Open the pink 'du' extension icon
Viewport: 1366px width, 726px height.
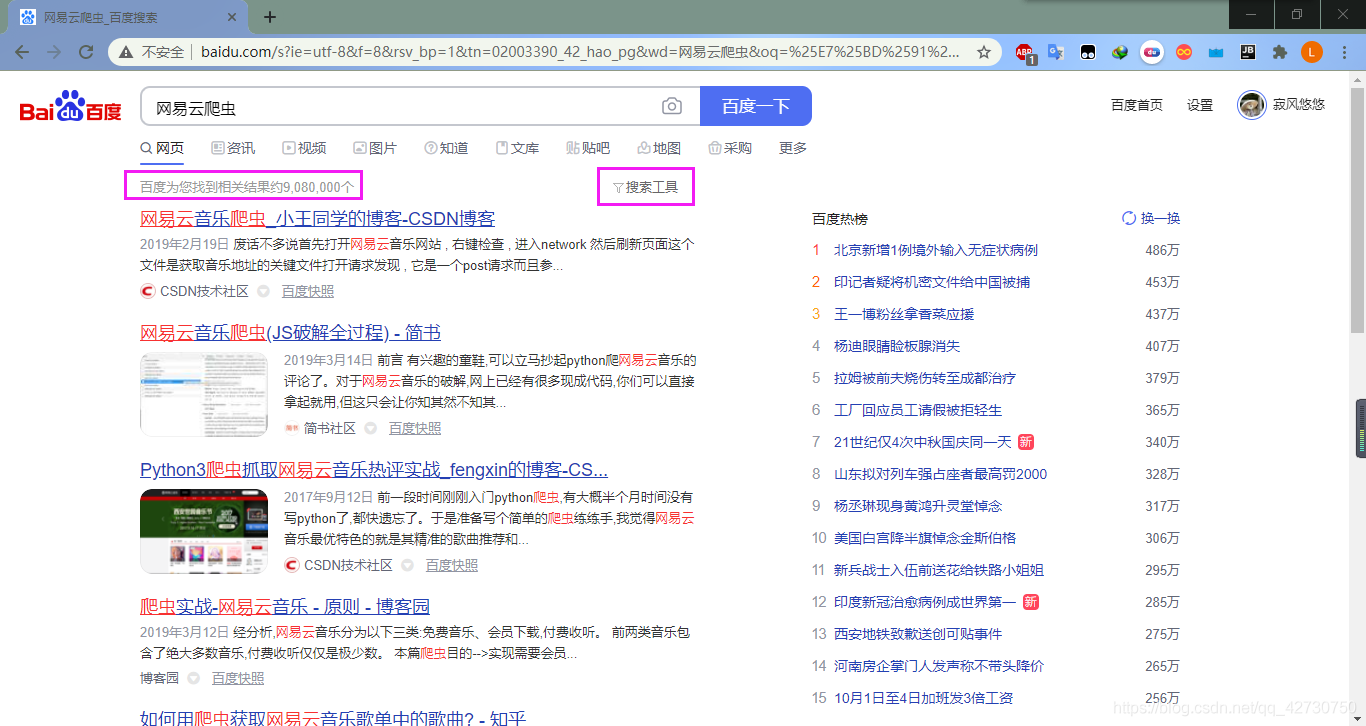pyautogui.click(x=1152, y=52)
